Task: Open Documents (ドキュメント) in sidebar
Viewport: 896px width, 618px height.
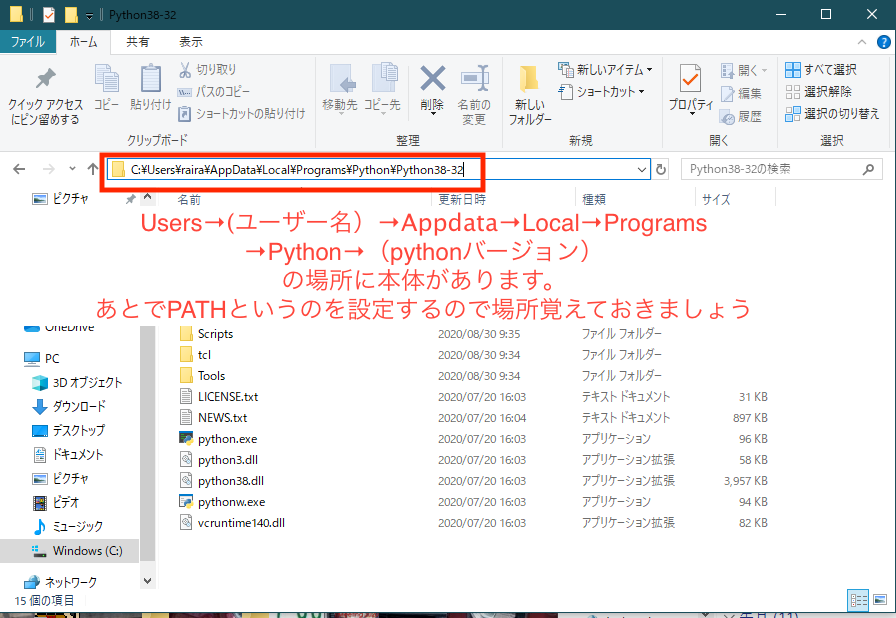Action: (x=68, y=454)
